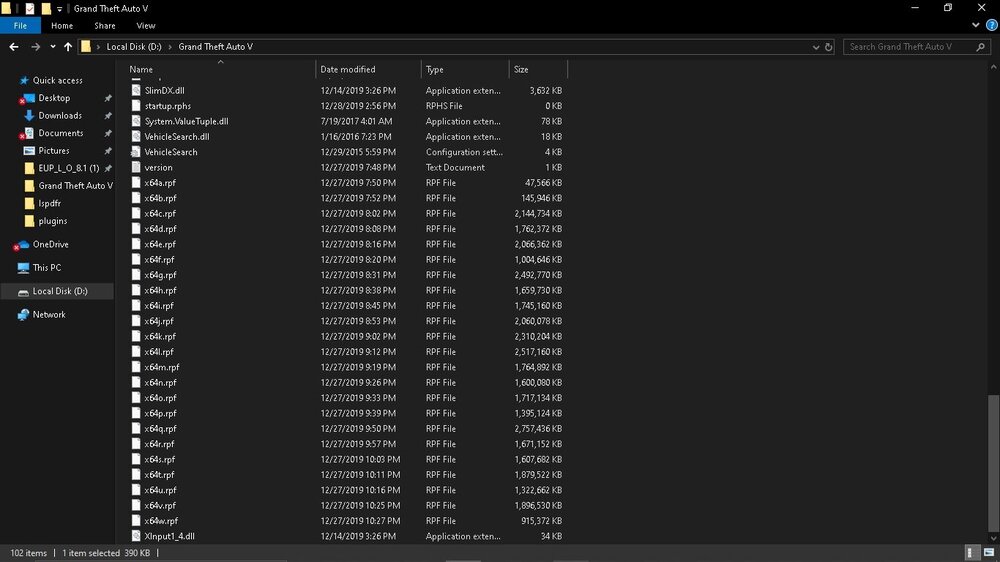Open the EUP_L_O_8.1 (1) pinned folder
1000x562 pixels.
coord(68,168)
